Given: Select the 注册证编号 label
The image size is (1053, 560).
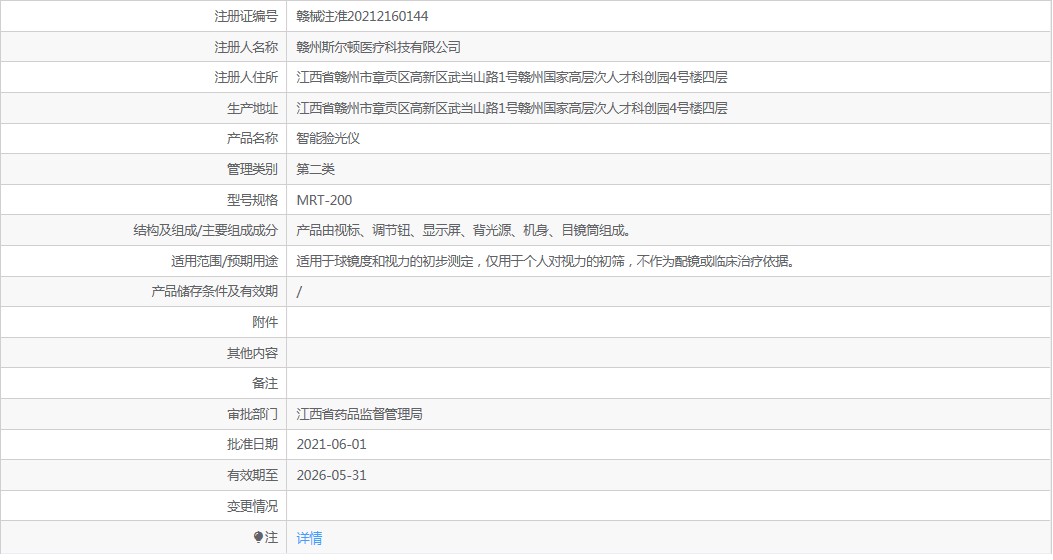Looking at the screenshot, I should point(246,16).
